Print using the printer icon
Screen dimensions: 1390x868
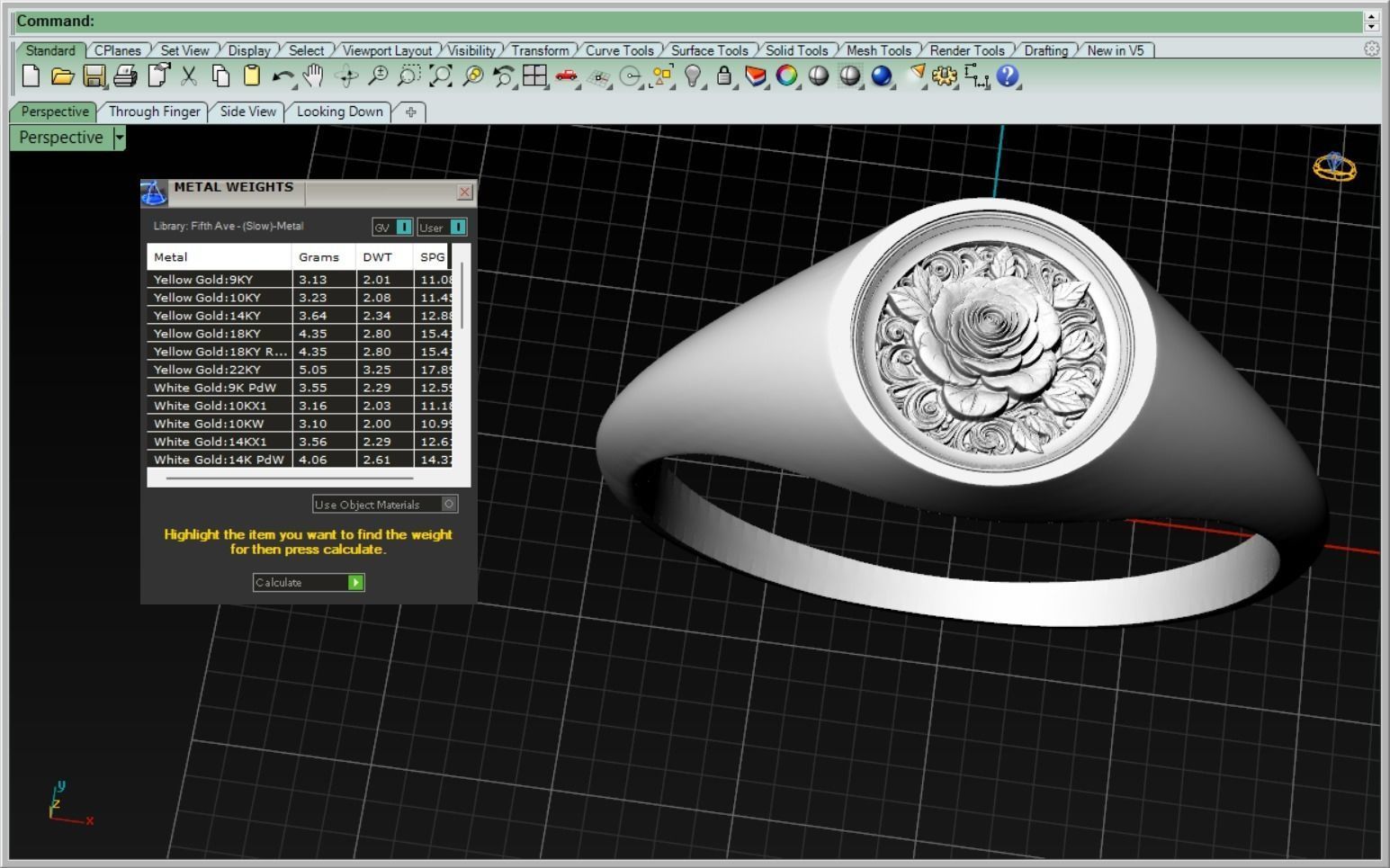click(x=125, y=76)
